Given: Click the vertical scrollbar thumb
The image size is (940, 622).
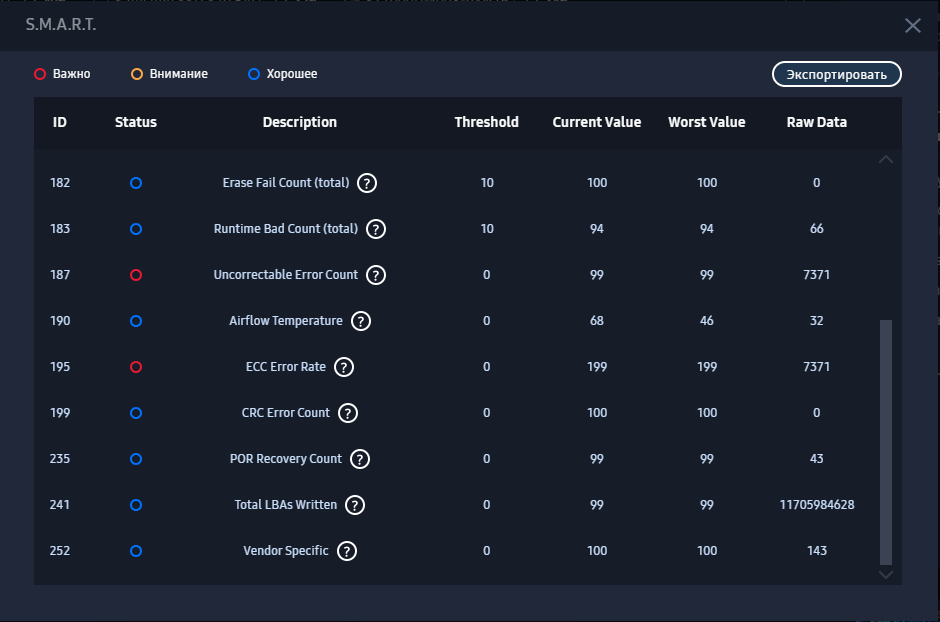Looking at the screenshot, I should (885, 440).
